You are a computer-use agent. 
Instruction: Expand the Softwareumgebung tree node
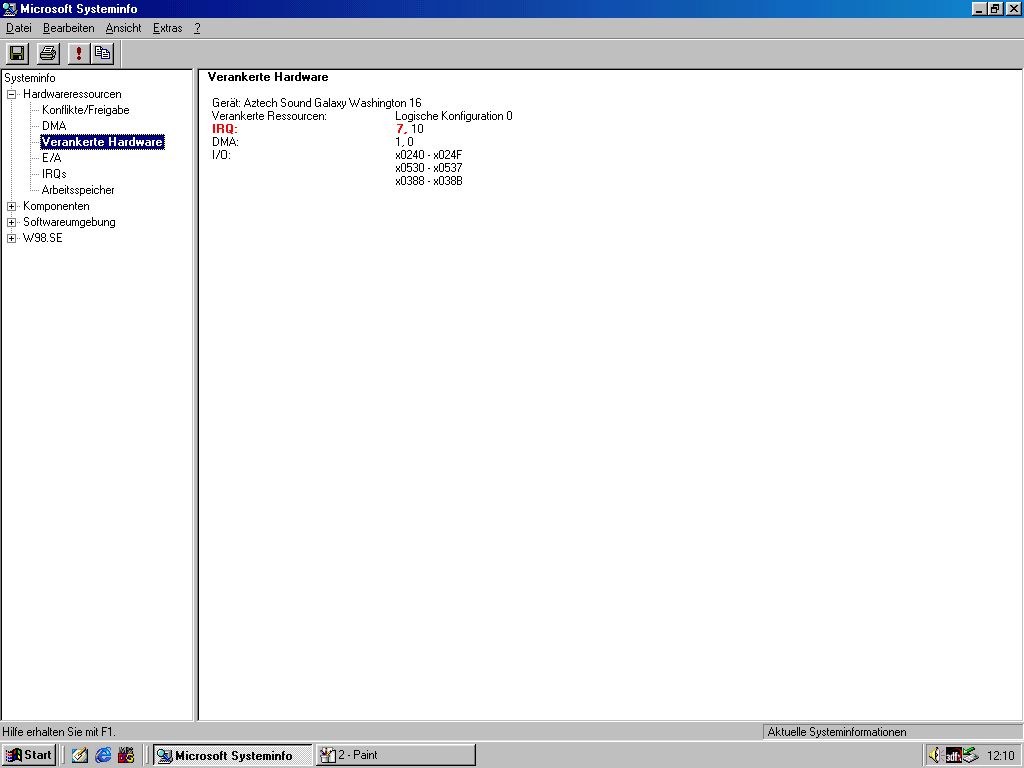click(x=11, y=222)
